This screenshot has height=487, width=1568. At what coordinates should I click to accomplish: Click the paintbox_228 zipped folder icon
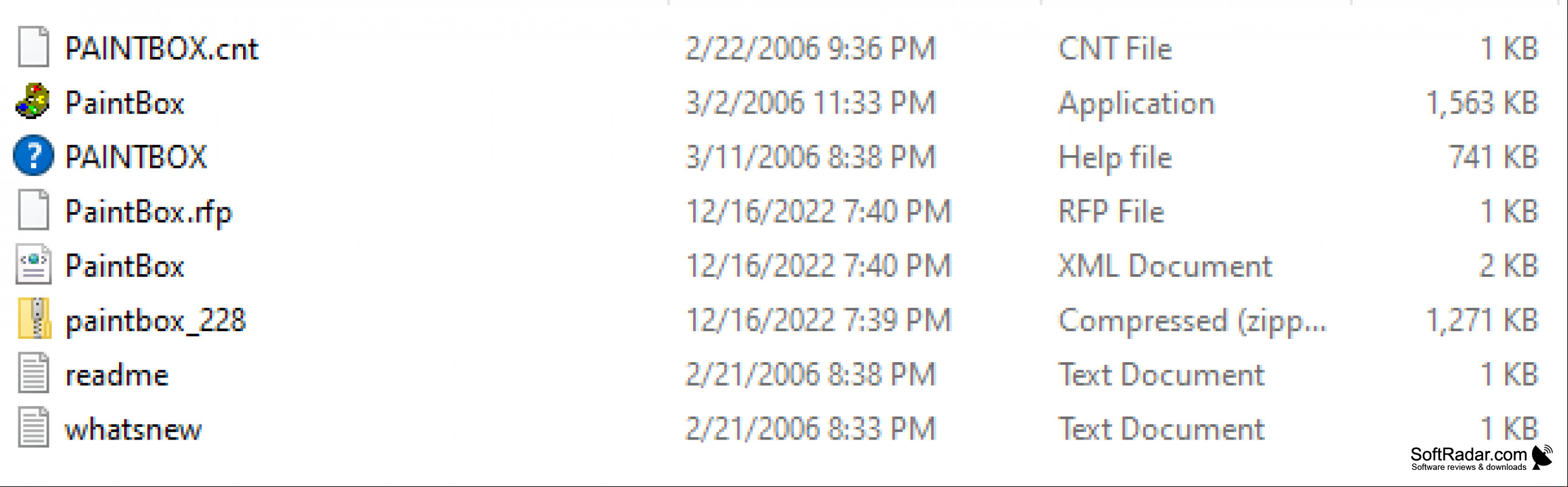(x=34, y=319)
